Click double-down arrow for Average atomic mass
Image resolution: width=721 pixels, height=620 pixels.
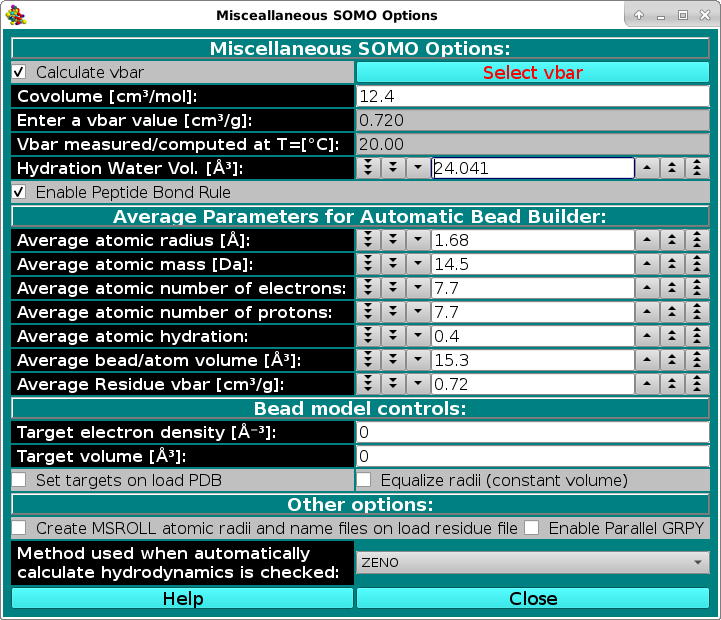click(x=393, y=264)
